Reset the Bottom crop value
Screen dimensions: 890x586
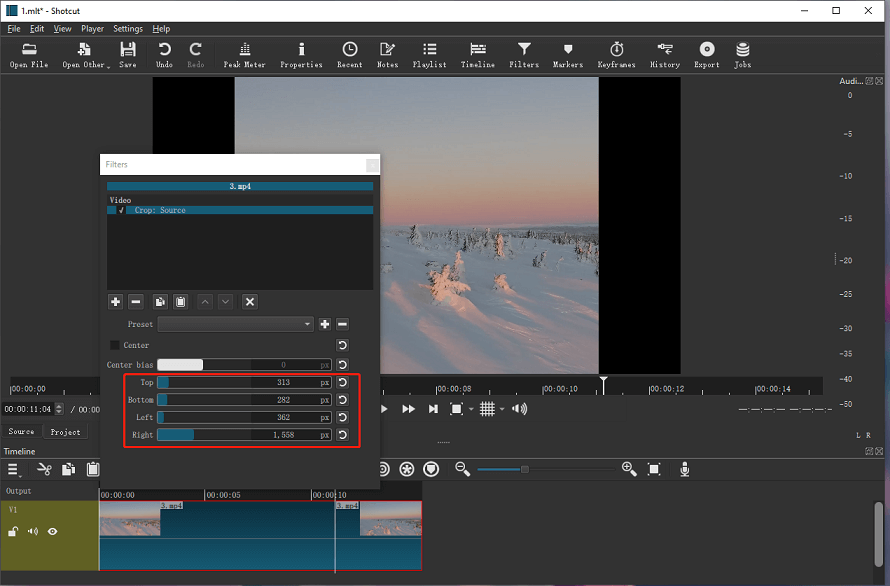coord(342,400)
